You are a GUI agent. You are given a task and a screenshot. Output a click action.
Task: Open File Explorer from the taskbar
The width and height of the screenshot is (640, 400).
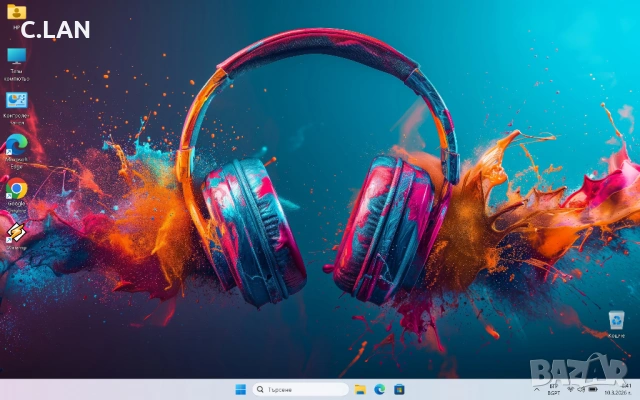pyautogui.click(x=360, y=389)
